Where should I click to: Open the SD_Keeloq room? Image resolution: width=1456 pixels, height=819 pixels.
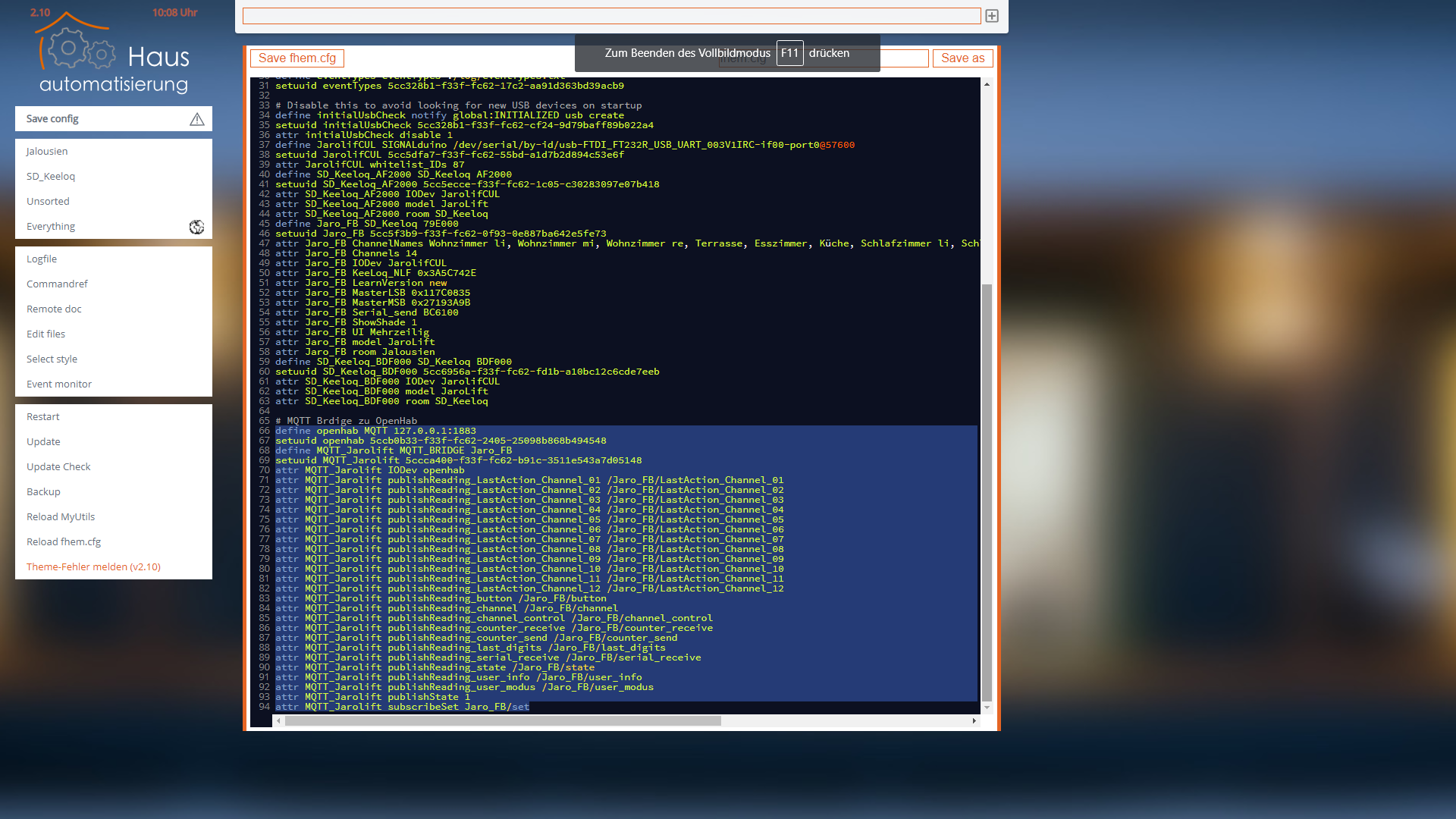pos(51,177)
